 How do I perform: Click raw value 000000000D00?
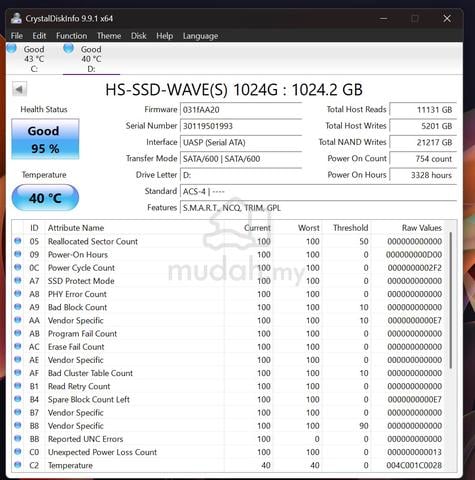414,254
